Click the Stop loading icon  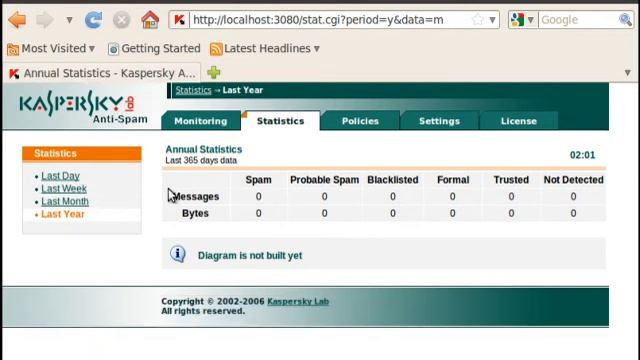point(121,20)
